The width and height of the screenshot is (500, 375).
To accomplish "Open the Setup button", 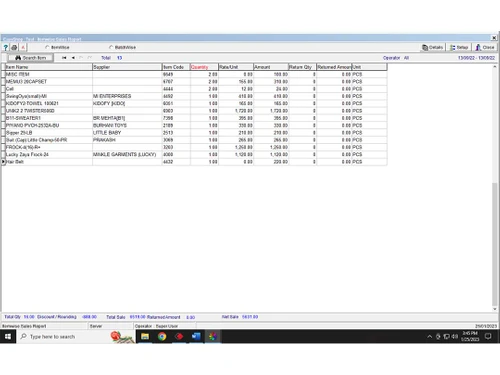I will (459, 47).
